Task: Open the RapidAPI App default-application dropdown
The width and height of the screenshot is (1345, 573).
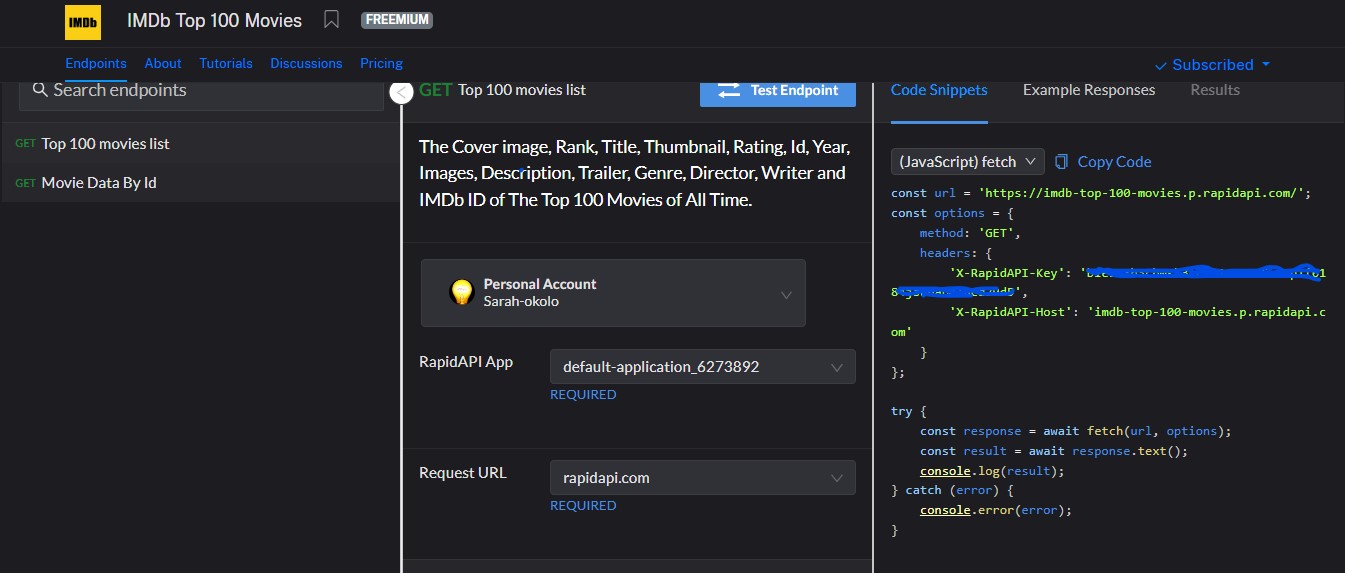Action: click(703, 367)
